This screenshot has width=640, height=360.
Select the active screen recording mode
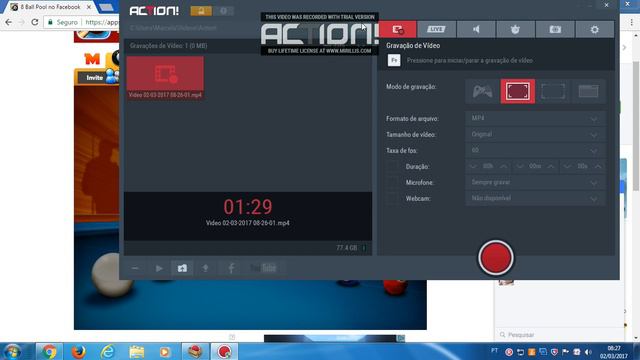click(x=518, y=91)
